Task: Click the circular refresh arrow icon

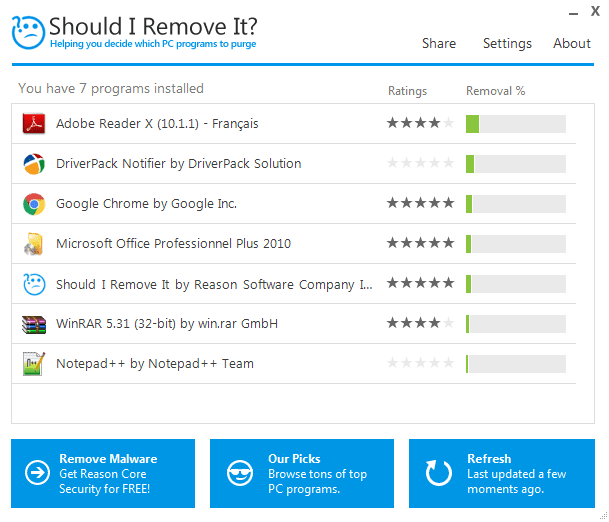Action: click(438, 473)
